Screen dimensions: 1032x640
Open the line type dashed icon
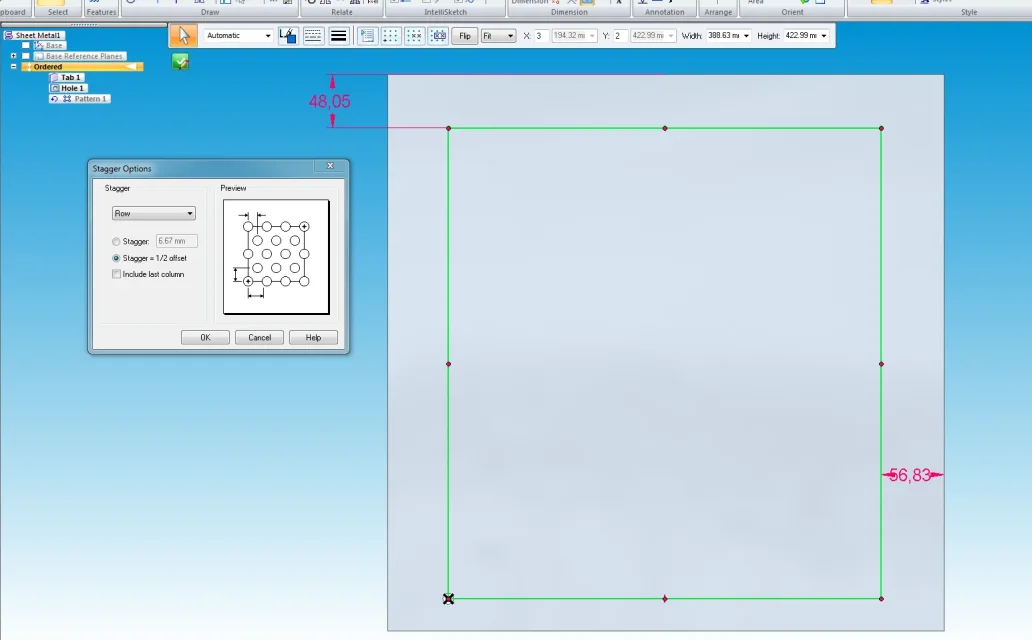(x=313, y=36)
